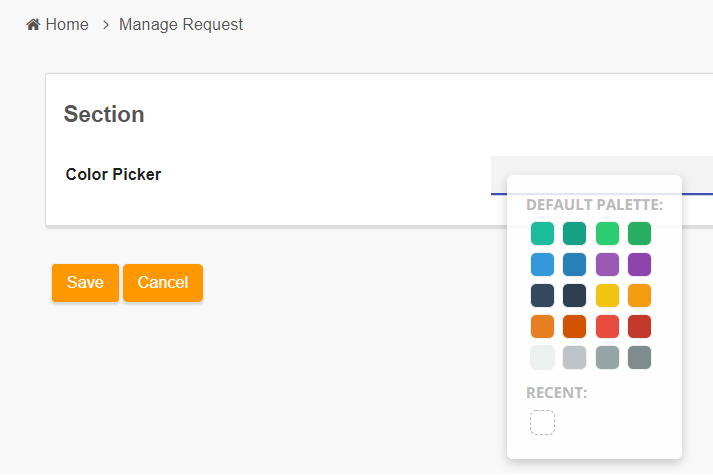This screenshot has height=475, width=713.
Task: Choose the darkest gray swatch in last row
Action: pos(639,357)
